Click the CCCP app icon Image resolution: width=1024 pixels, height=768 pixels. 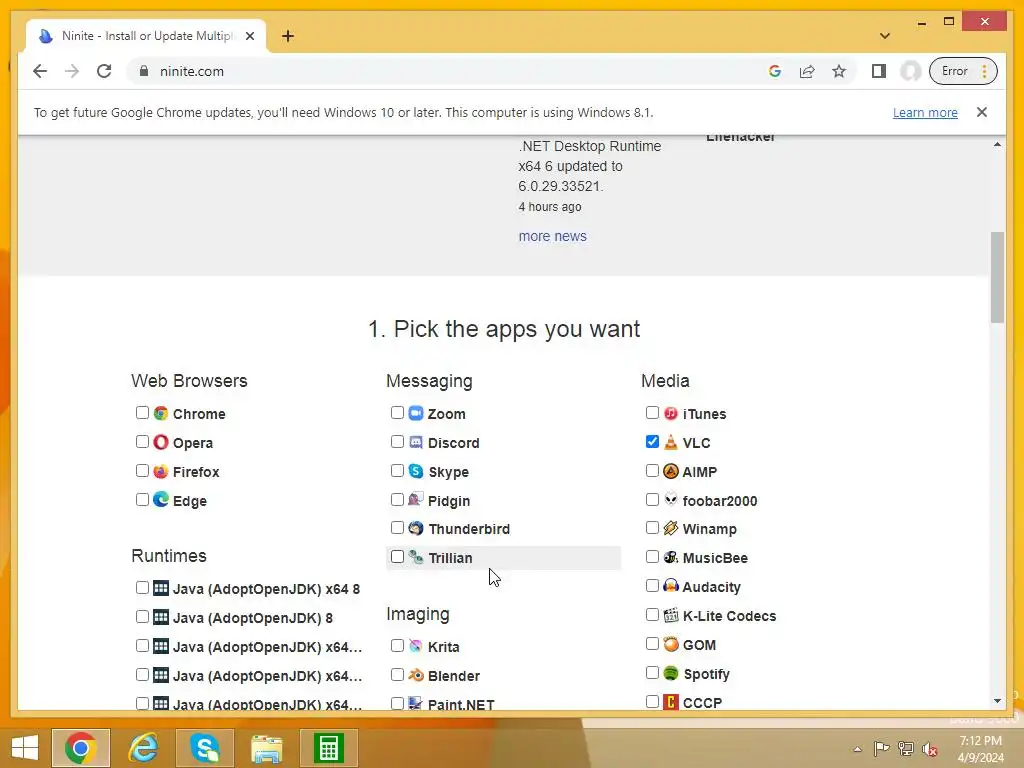[671, 702]
